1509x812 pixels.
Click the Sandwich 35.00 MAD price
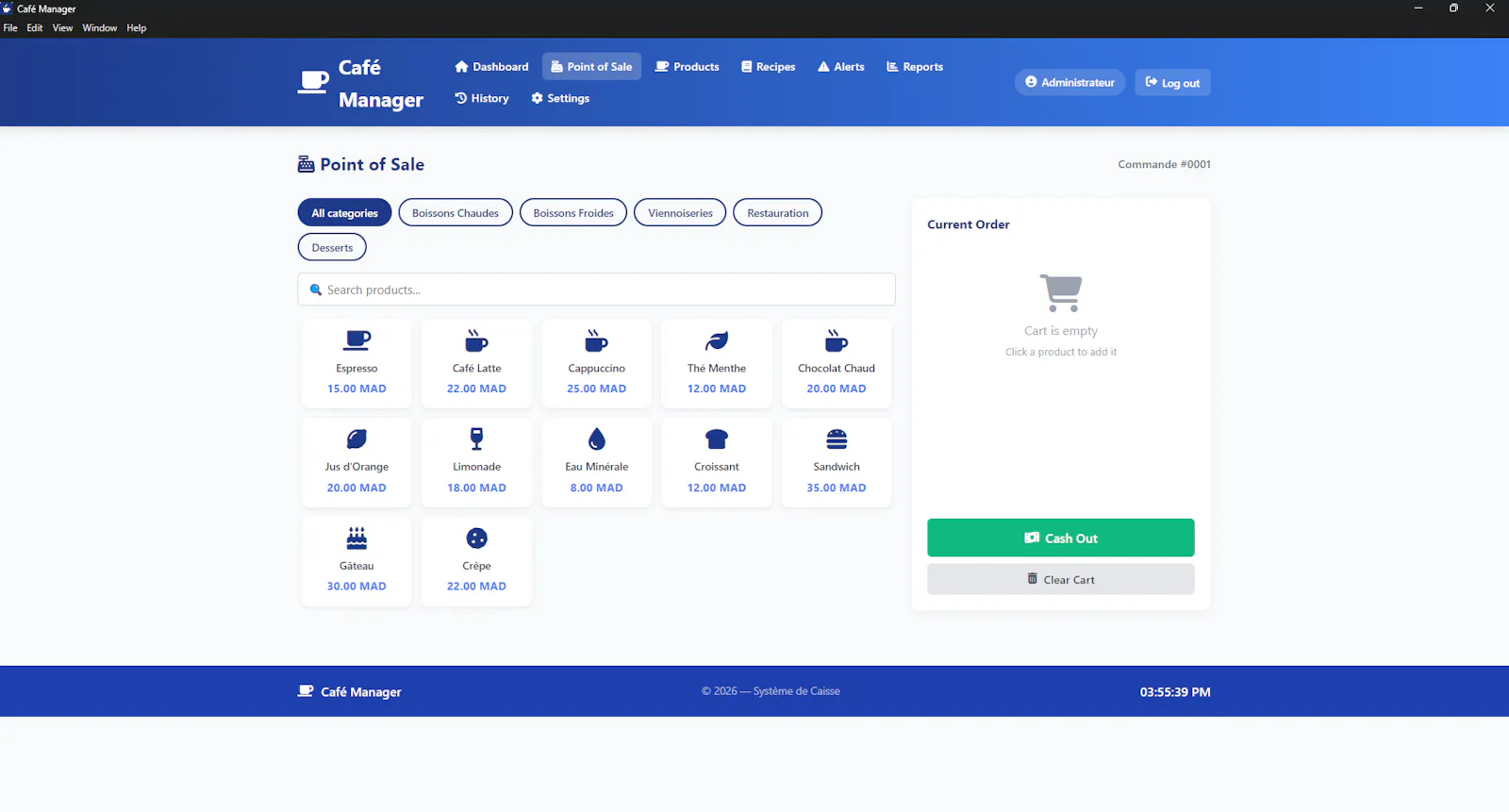click(x=837, y=488)
